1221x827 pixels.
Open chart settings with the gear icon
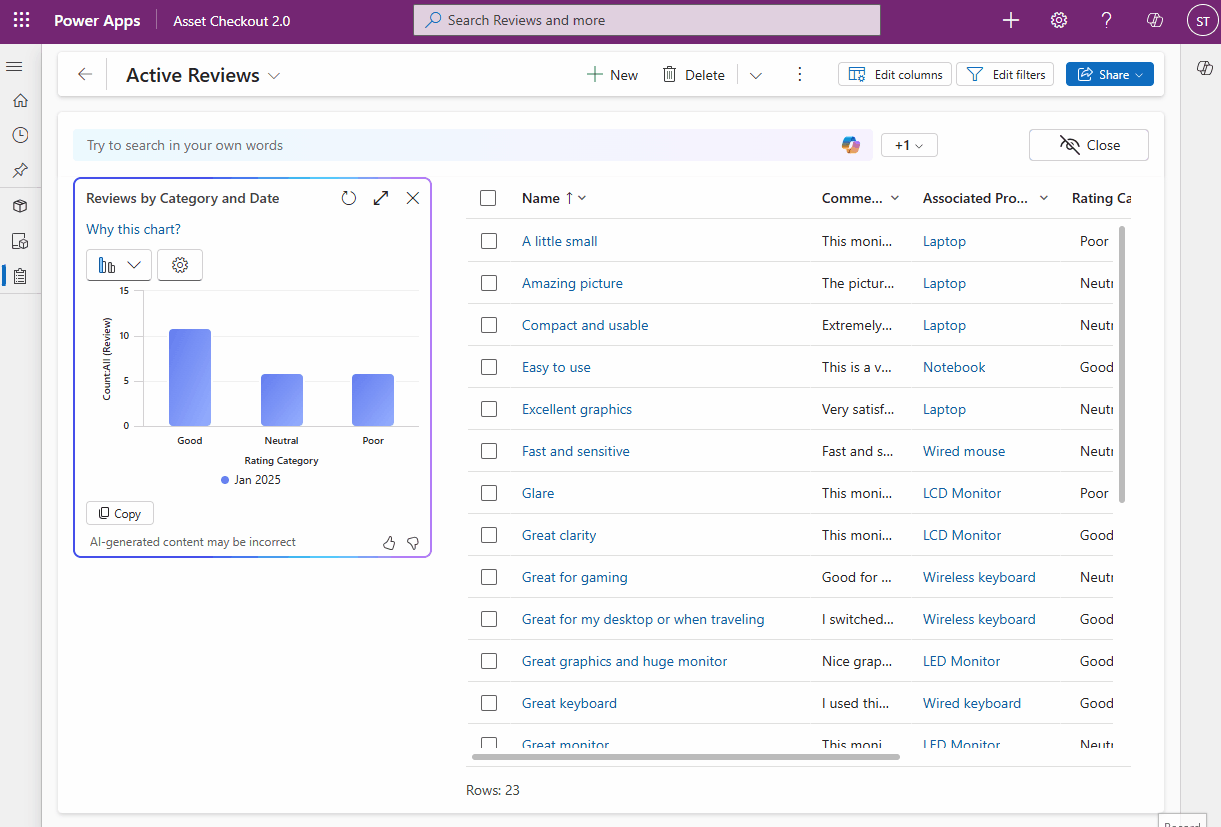click(180, 265)
